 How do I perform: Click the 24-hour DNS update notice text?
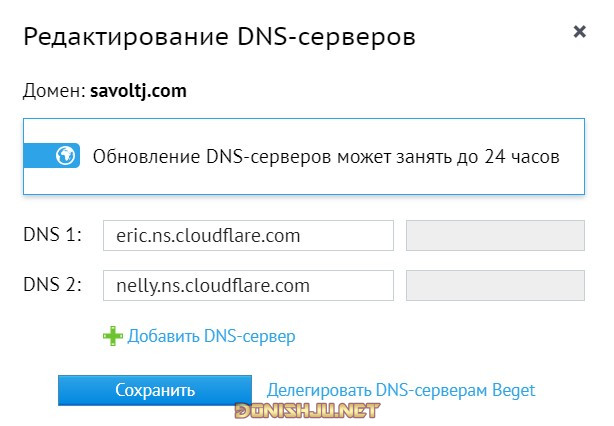coord(326,157)
